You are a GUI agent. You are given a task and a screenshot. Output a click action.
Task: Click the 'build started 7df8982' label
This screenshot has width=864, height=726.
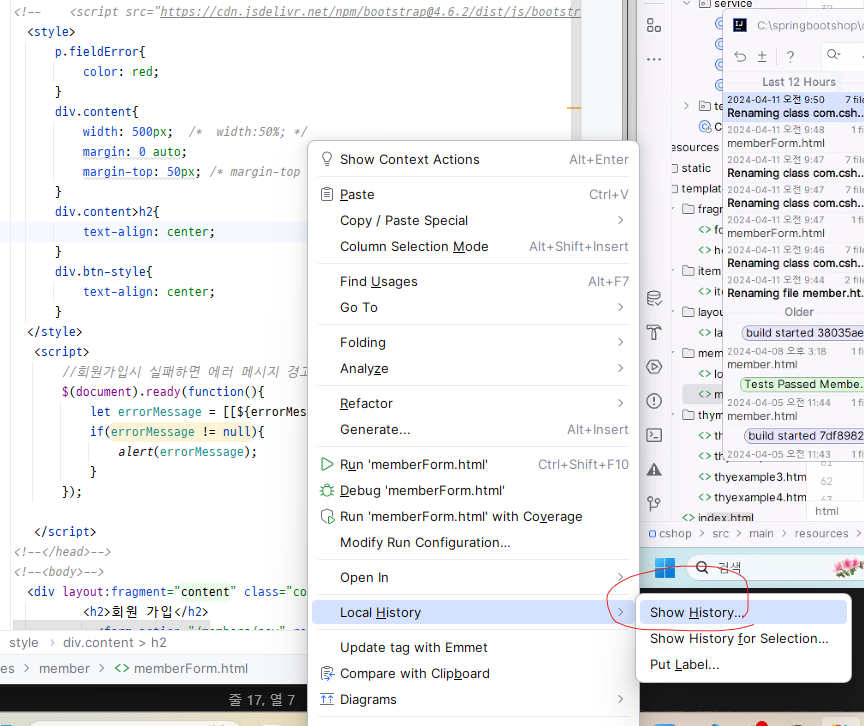[x=804, y=436]
